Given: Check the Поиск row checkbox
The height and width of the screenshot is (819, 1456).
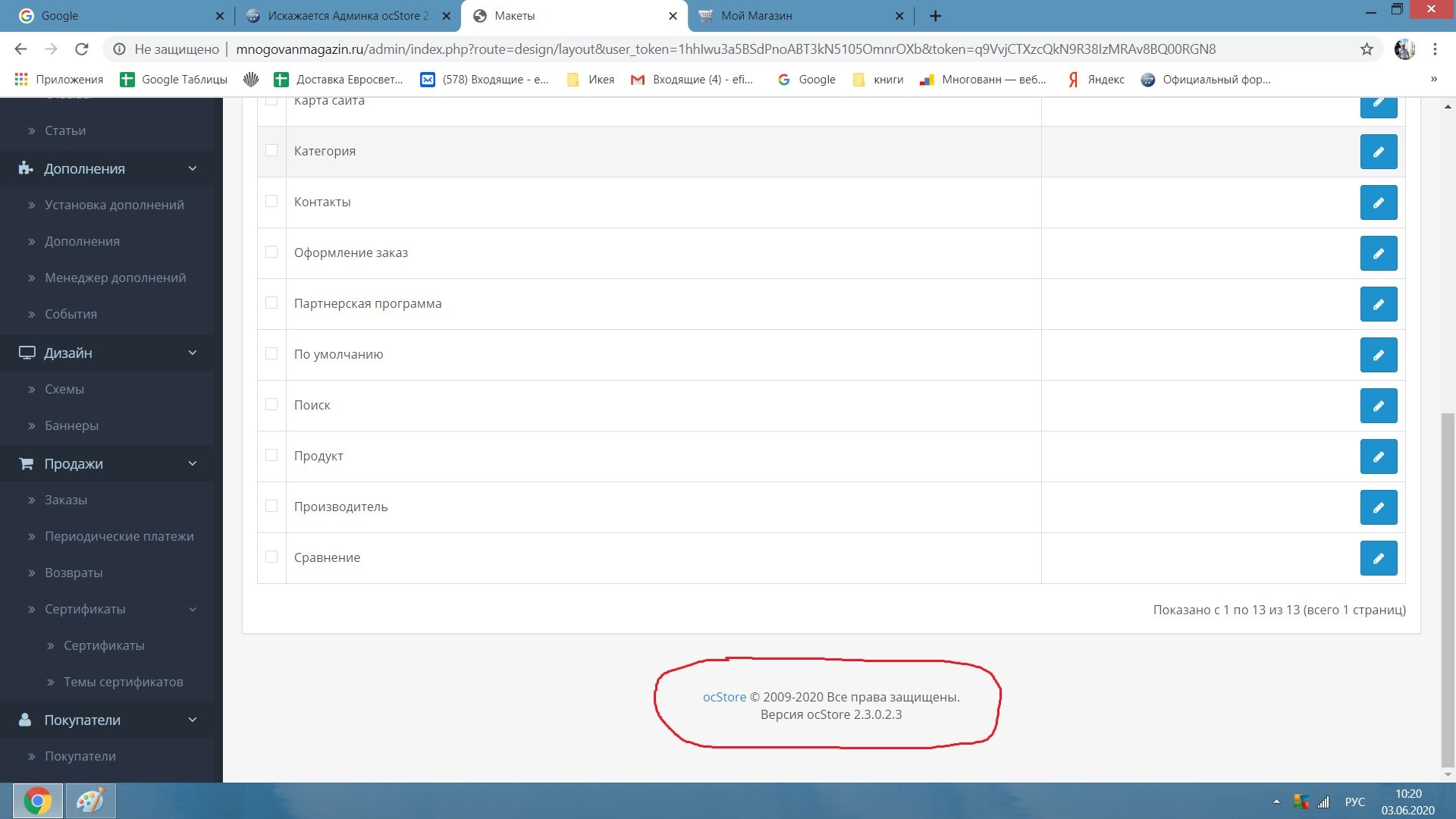Looking at the screenshot, I should pos(271,404).
